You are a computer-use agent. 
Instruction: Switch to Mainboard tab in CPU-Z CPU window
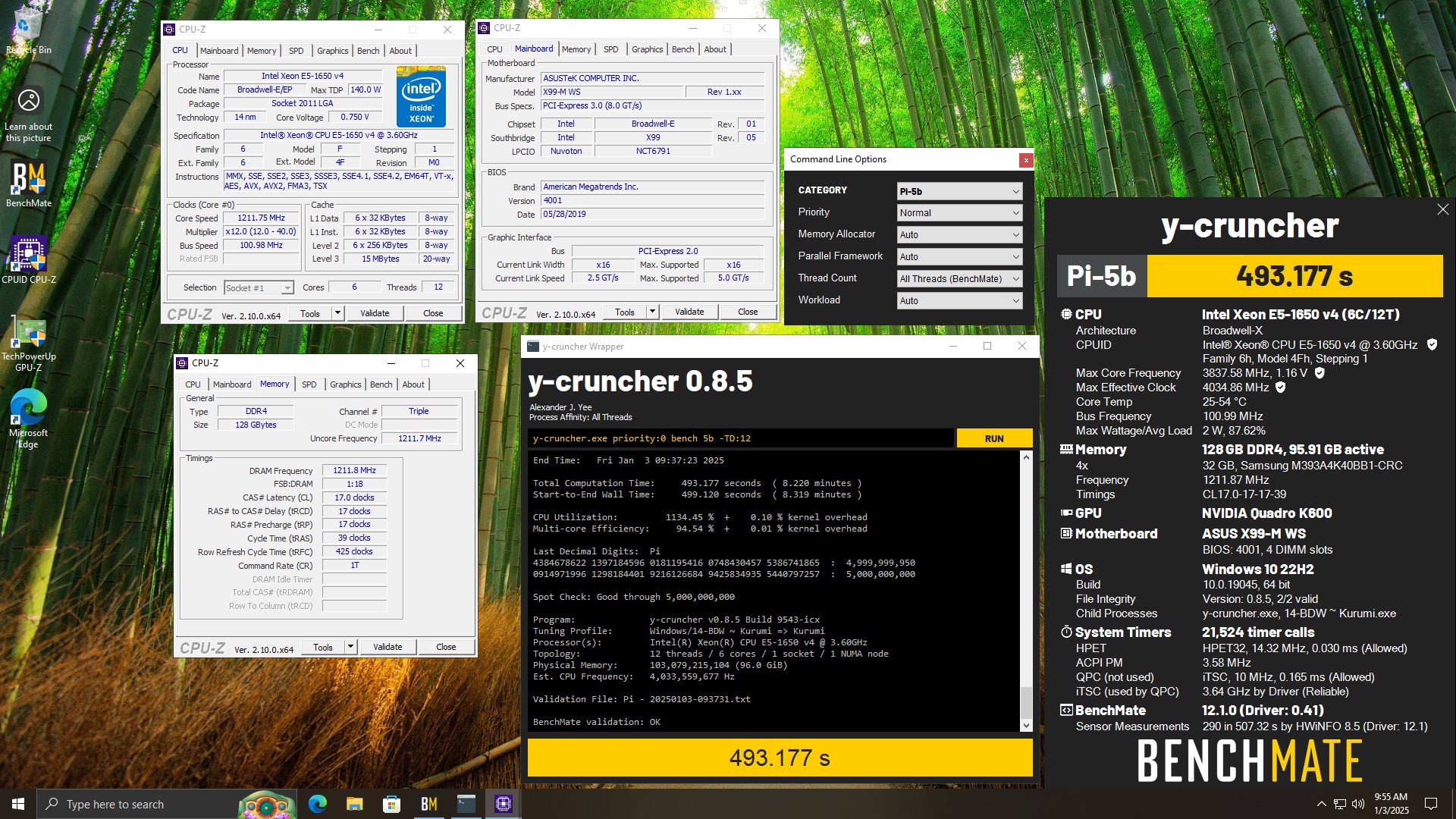[219, 51]
